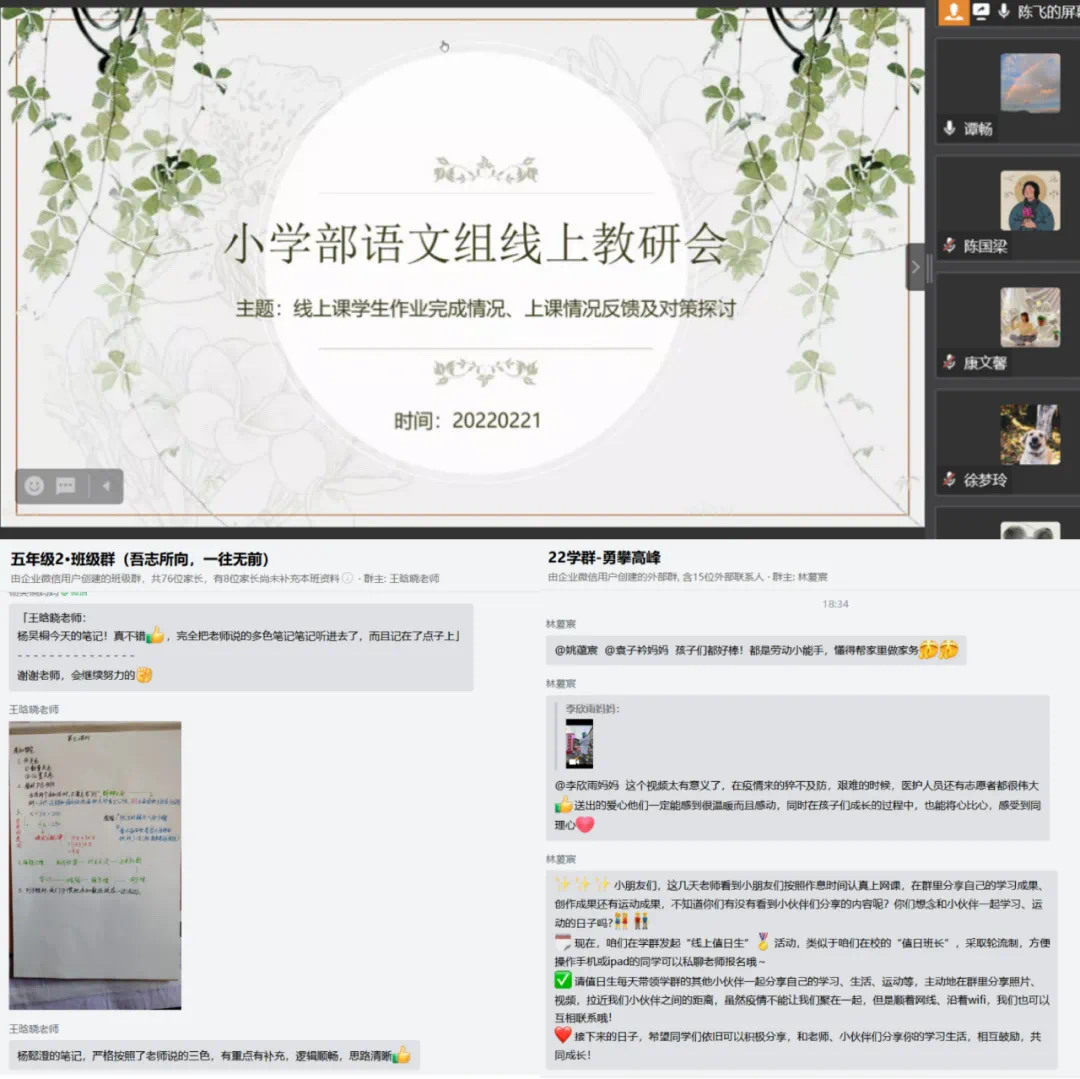
Task: Collapse the slide toolbar with its arrow
Action: click(106, 486)
